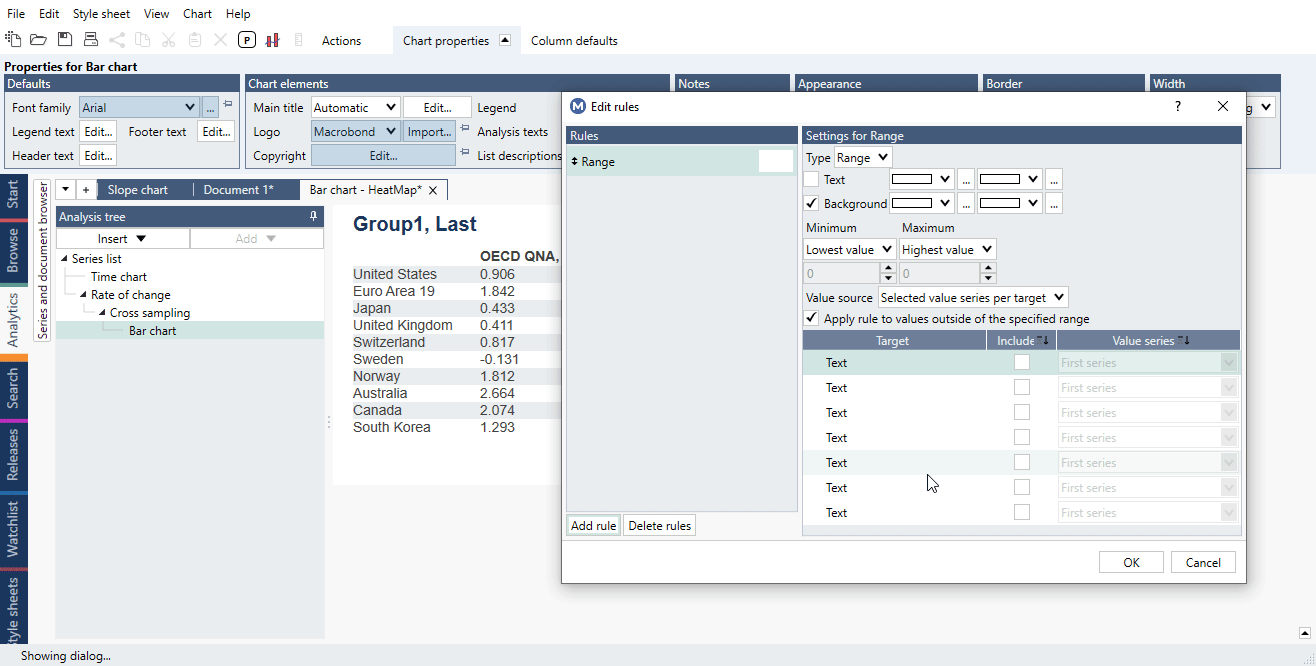Open the Logo Macrobond dropdown

click(x=355, y=131)
